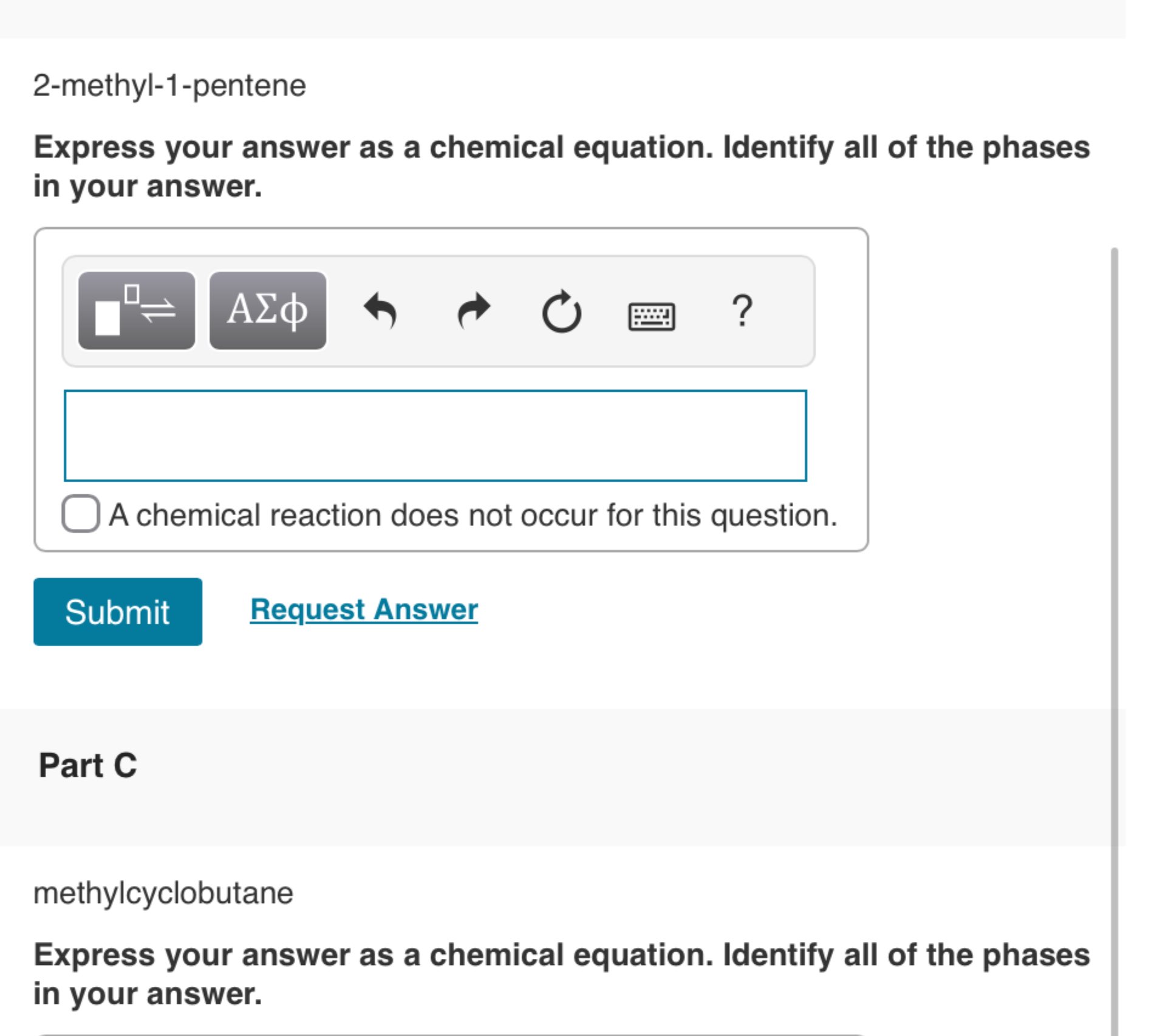This screenshot has width=1154, height=1036.
Task: Open the ΑΣφ Greek symbol palette
Action: pyautogui.click(x=268, y=311)
